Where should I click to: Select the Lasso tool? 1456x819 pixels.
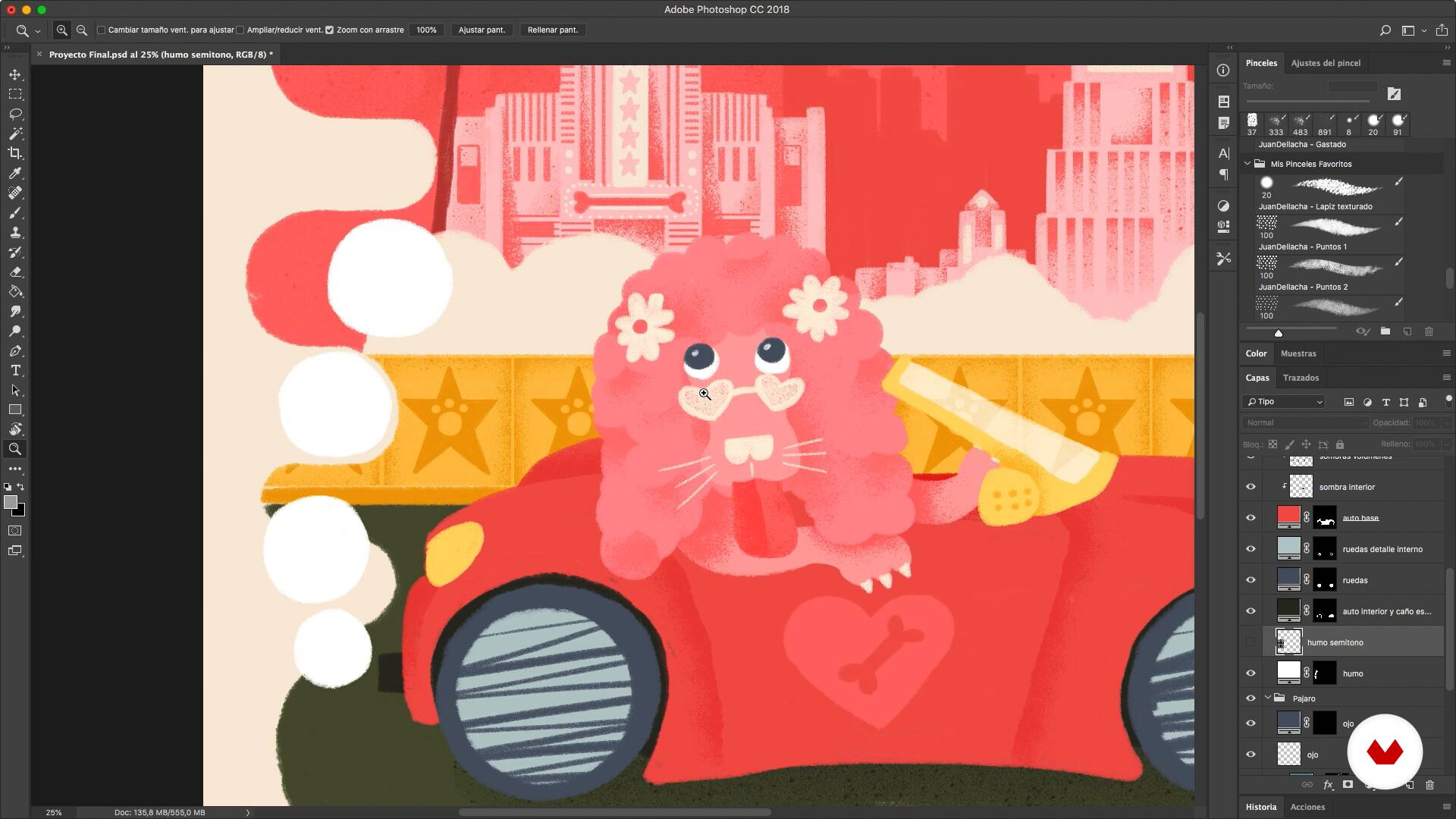coord(15,114)
